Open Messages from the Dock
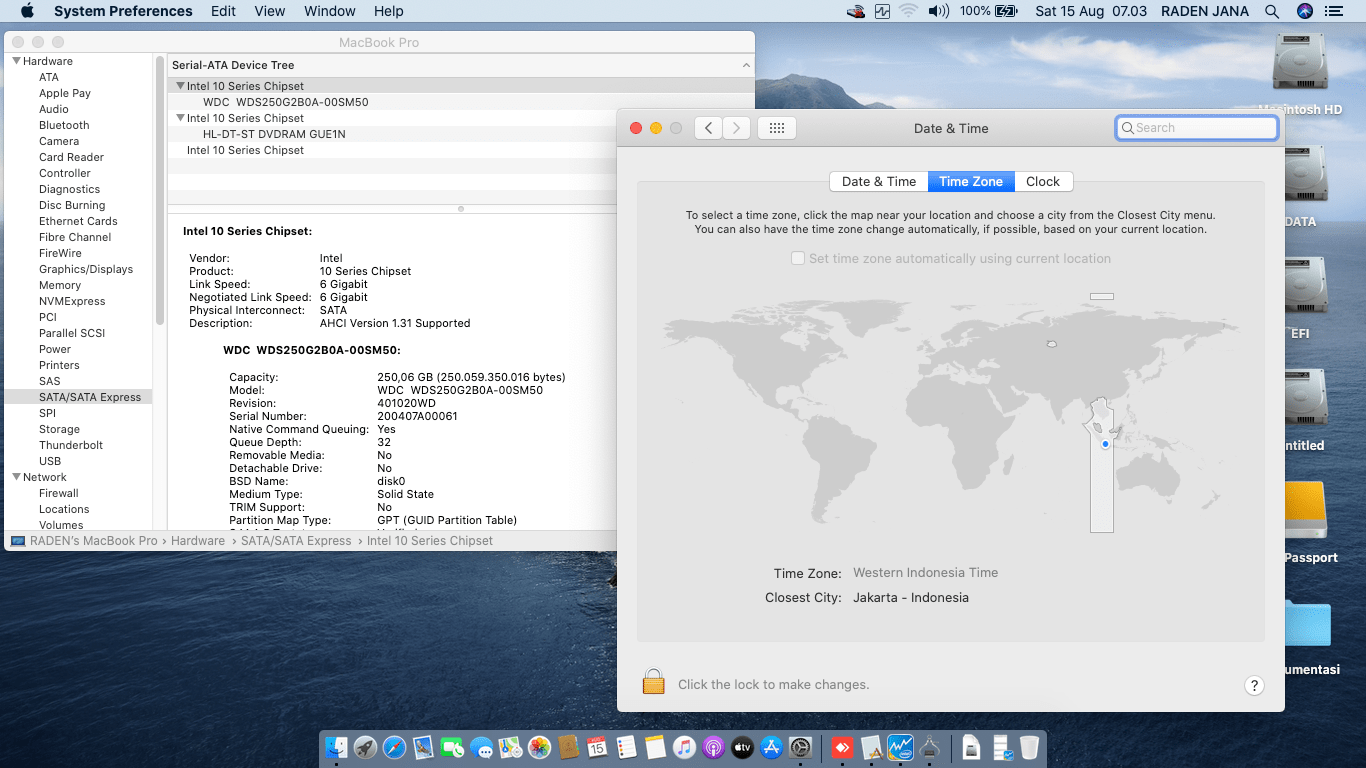The width and height of the screenshot is (1366, 768). pos(482,747)
